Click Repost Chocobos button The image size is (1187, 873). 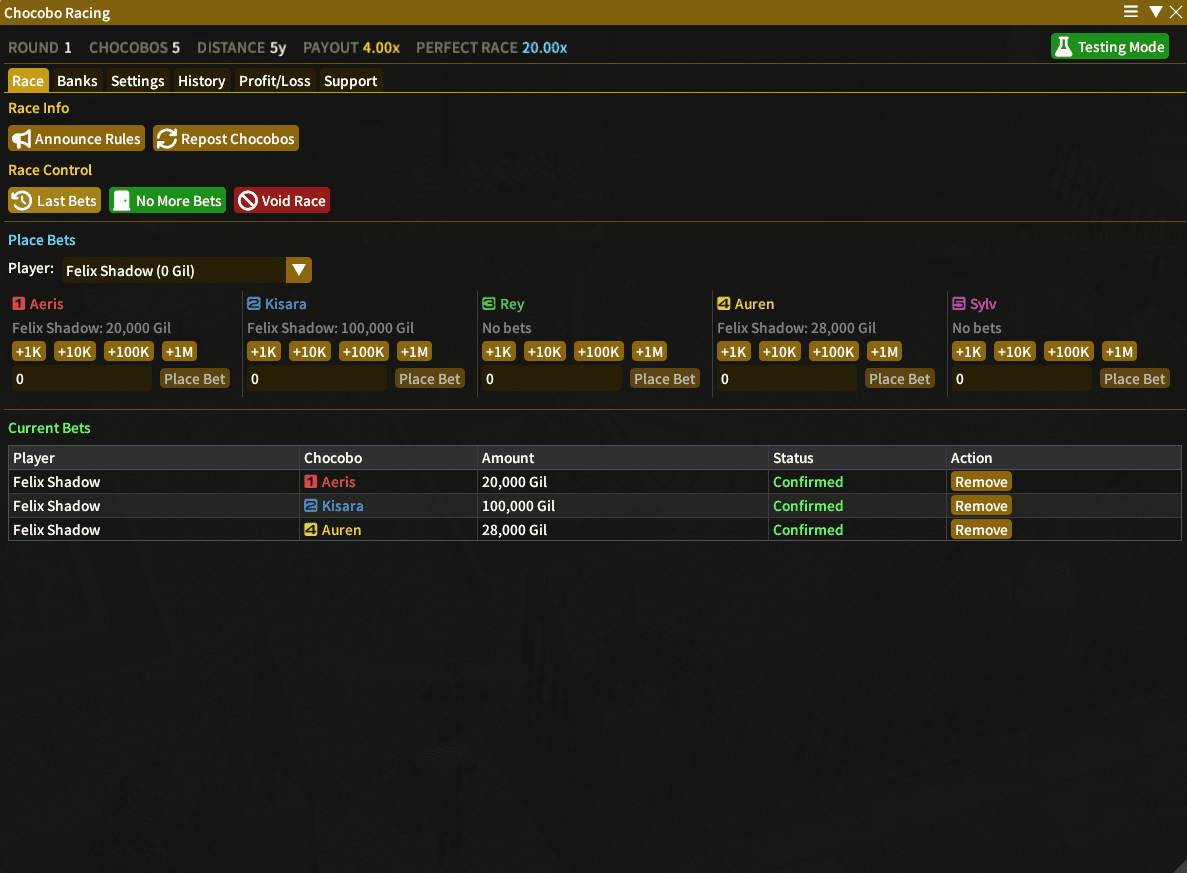pyautogui.click(x=226, y=139)
